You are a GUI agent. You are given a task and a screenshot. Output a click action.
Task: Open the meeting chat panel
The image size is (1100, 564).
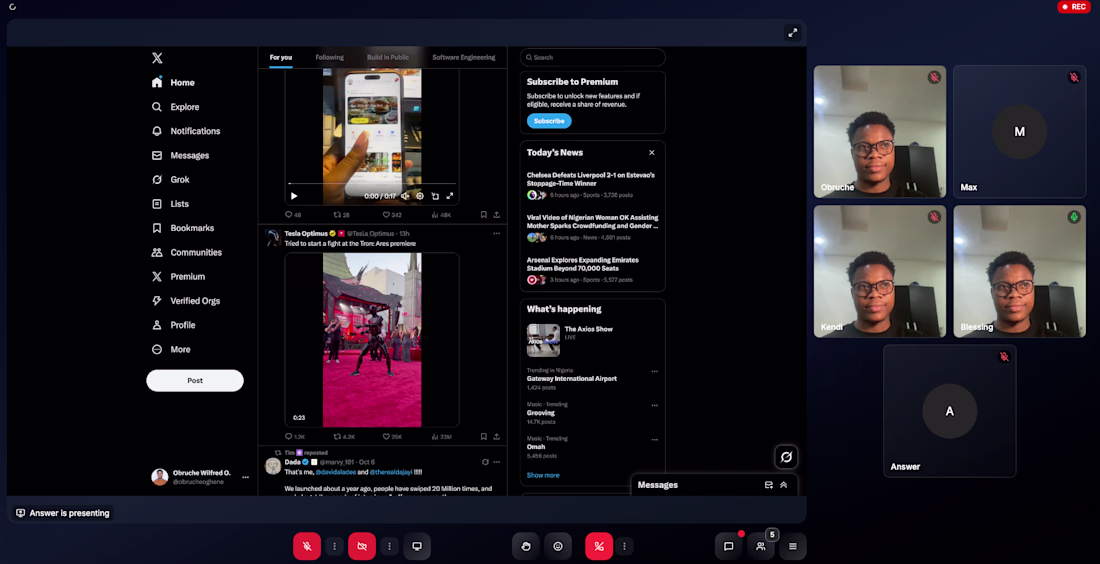pyautogui.click(x=728, y=546)
